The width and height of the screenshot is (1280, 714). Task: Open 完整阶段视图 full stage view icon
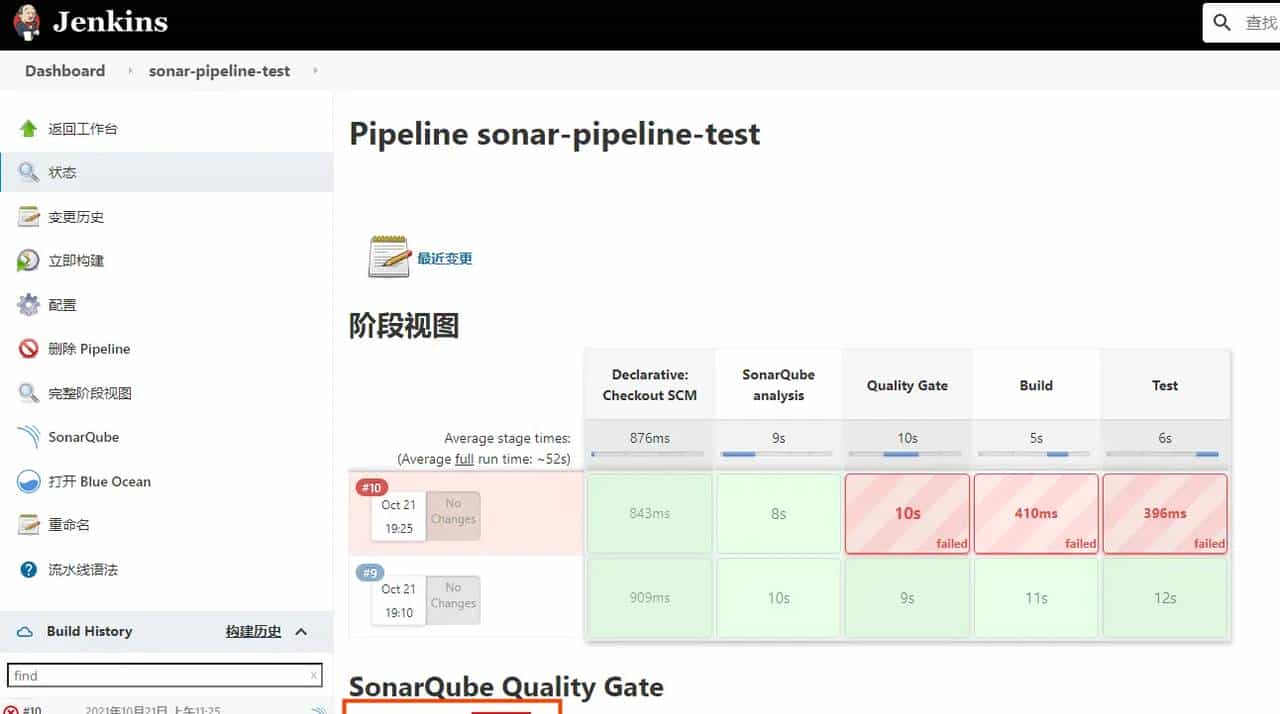[x=28, y=392]
